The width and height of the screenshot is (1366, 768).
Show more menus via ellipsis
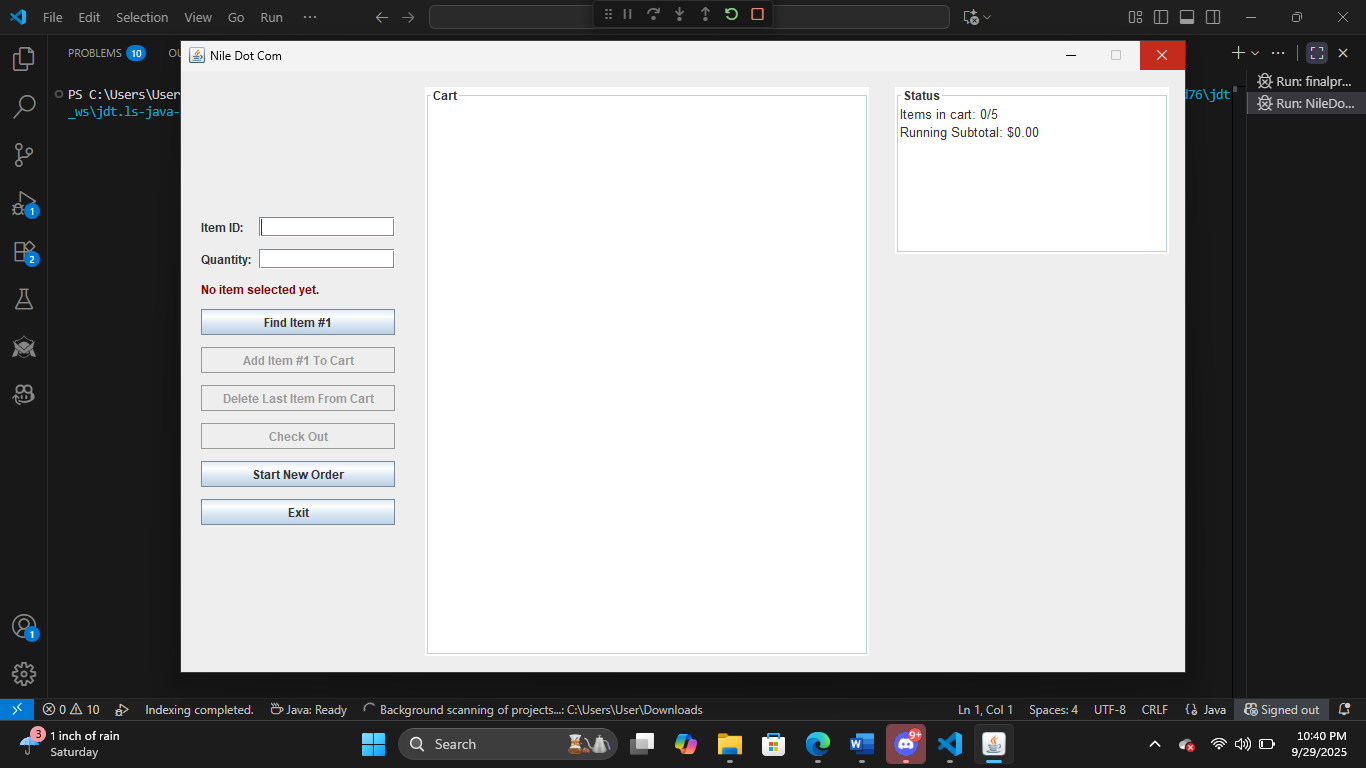point(310,17)
